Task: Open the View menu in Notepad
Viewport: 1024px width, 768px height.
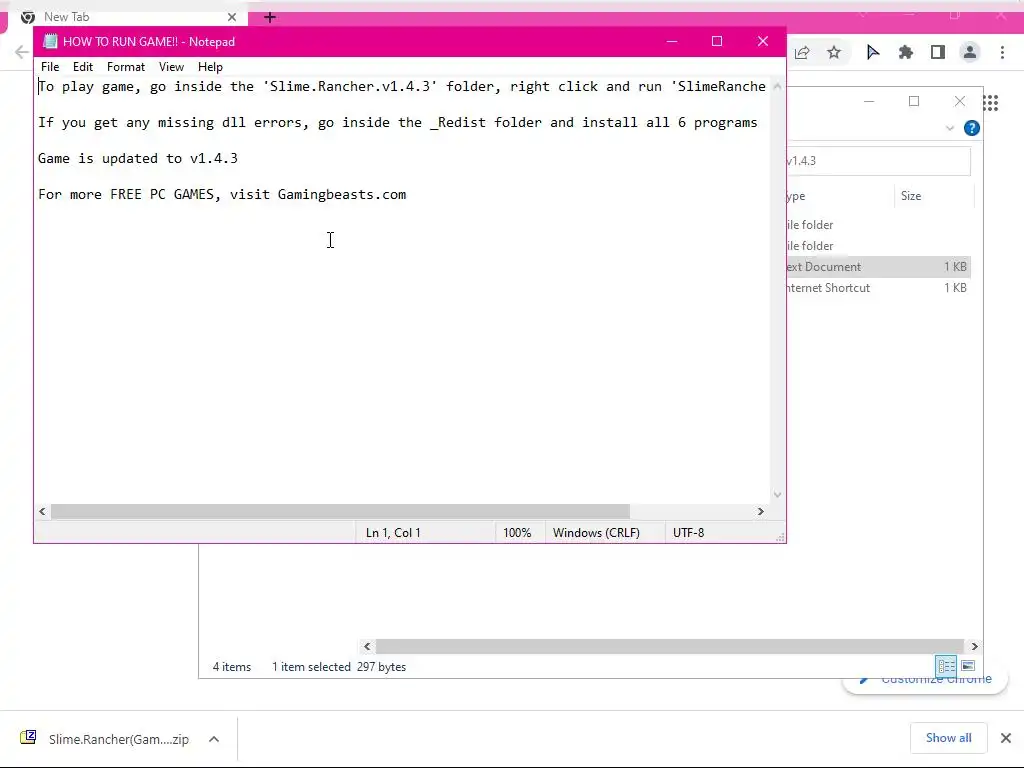Action: point(171,67)
